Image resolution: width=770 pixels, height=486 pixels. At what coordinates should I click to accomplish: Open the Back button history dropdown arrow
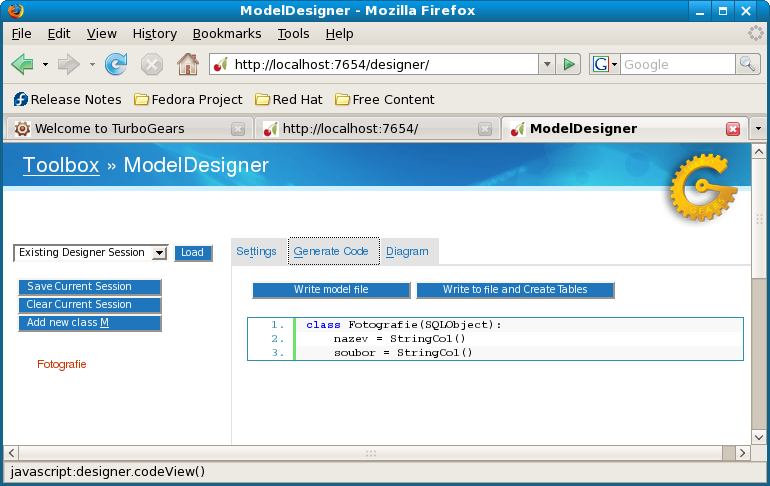[45, 64]
